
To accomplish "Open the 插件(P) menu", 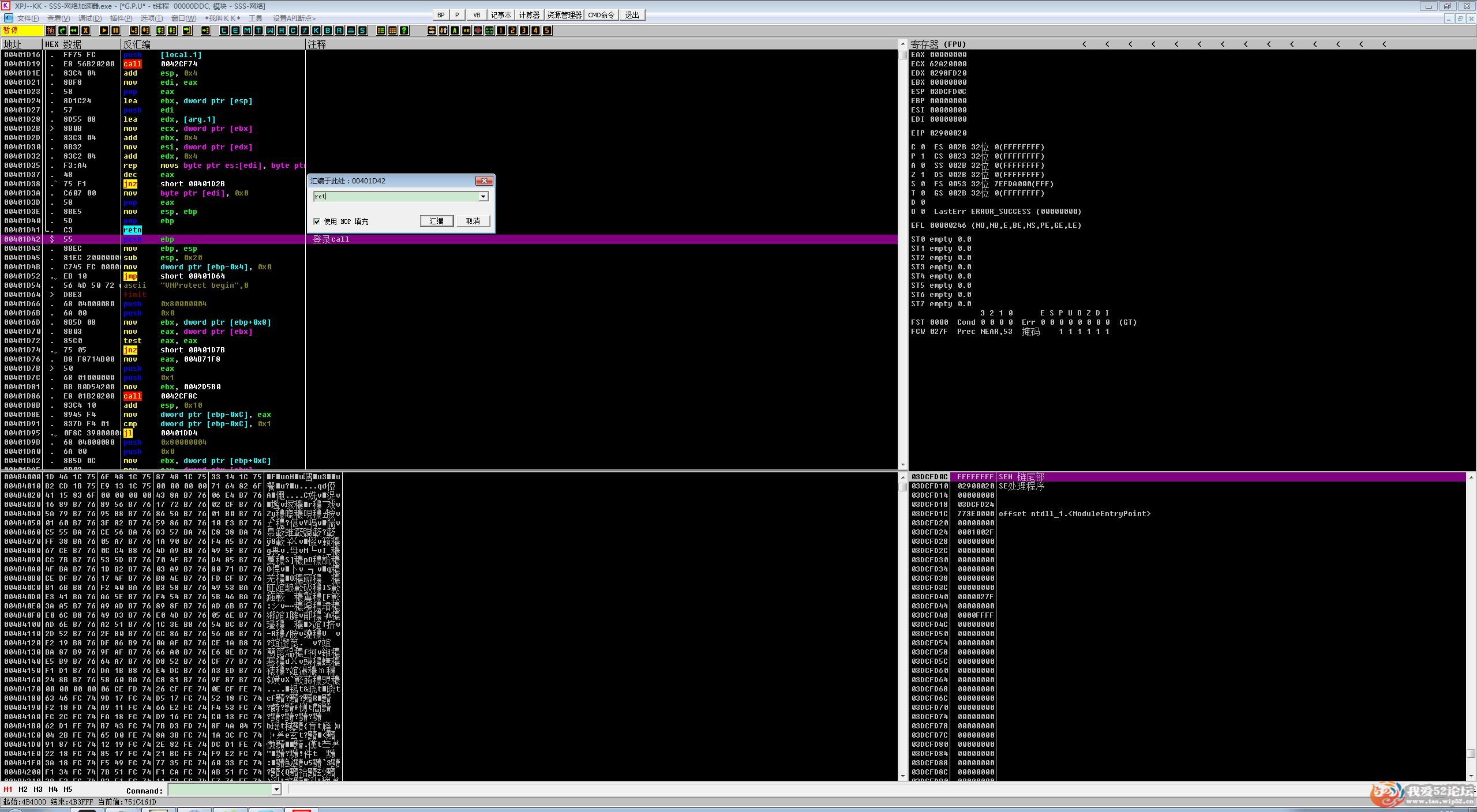I will click(x=121, y=18).
